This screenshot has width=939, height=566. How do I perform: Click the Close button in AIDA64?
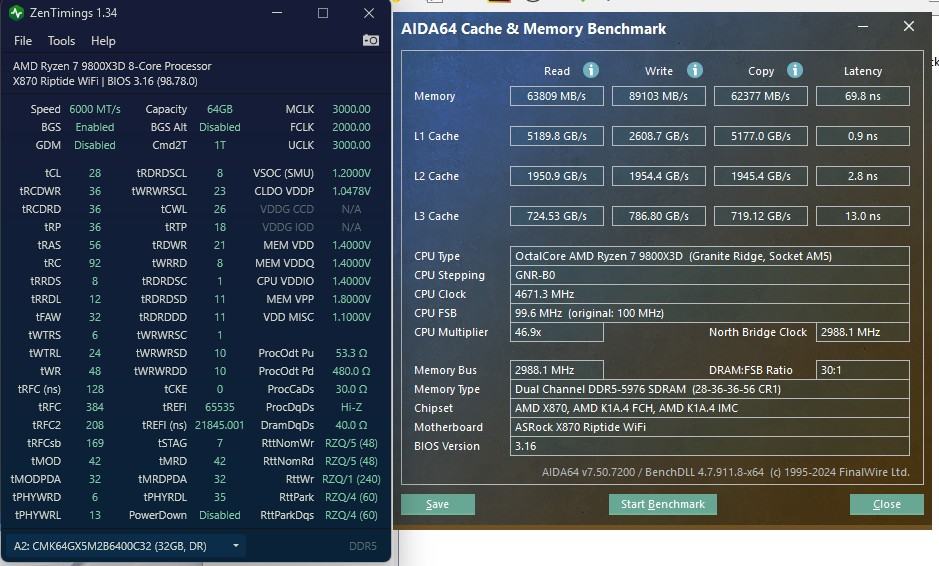(x=886, y=504)
